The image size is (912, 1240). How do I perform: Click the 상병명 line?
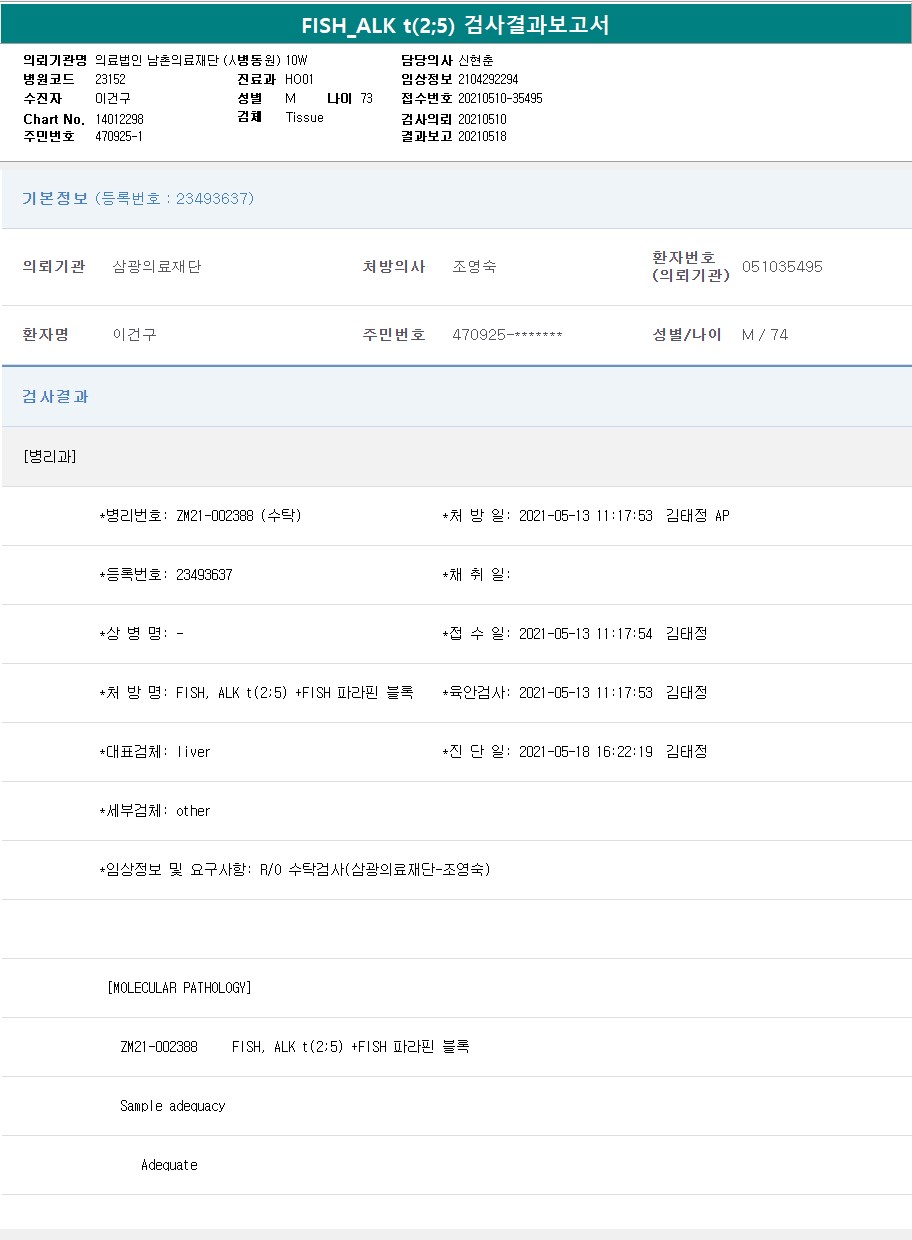tap(141, 634)
